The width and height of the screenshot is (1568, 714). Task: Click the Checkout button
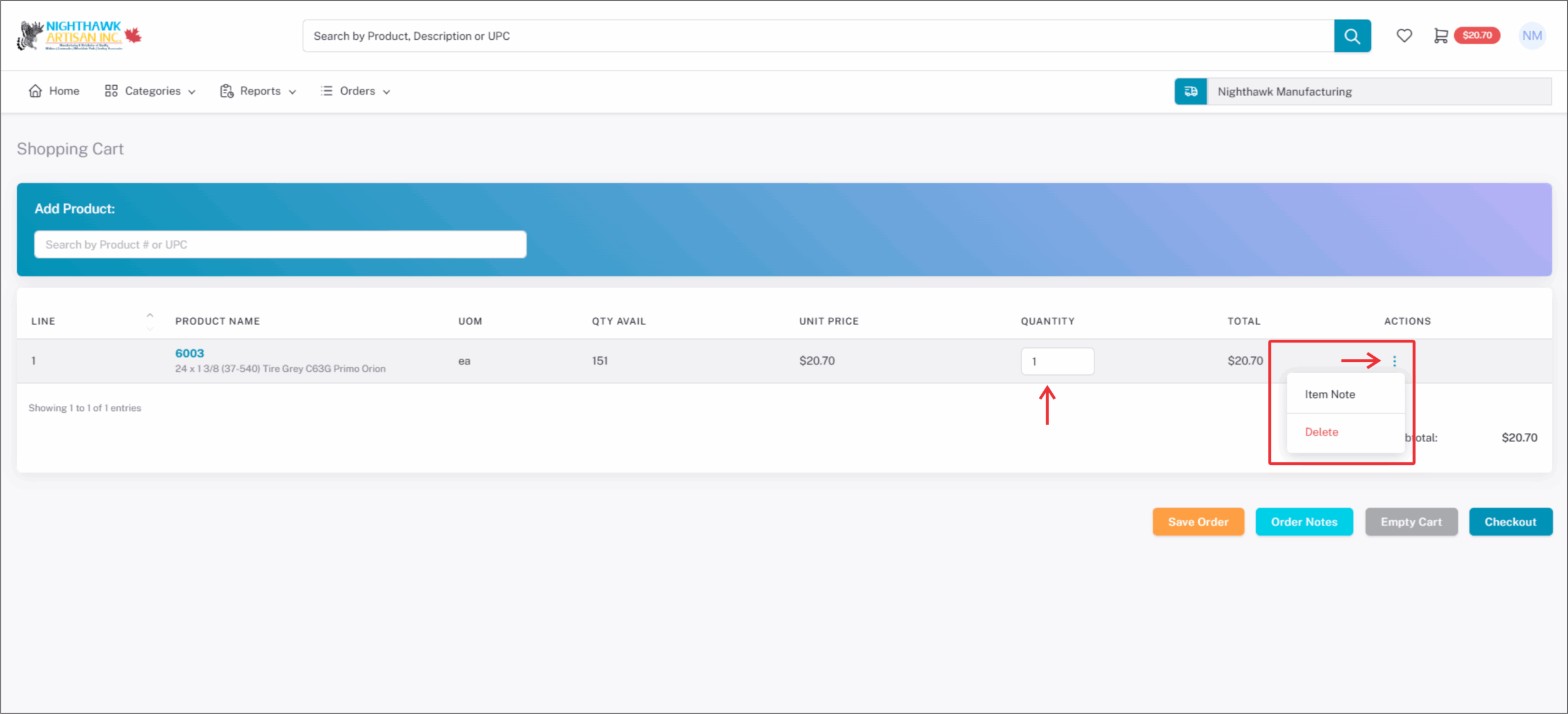point(1510,522)
